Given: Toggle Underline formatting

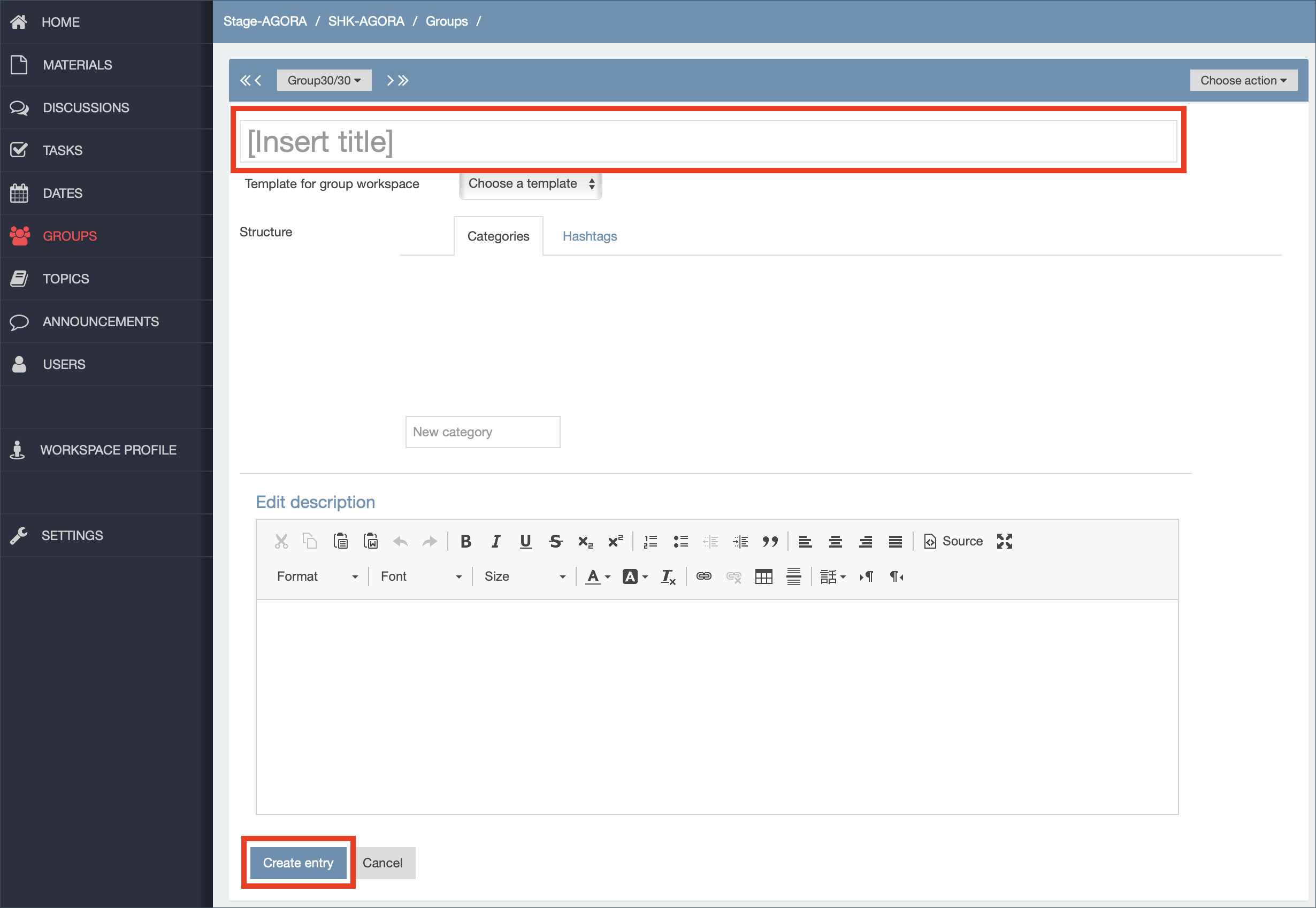Looking at the screenshot, I should point(525,541).
